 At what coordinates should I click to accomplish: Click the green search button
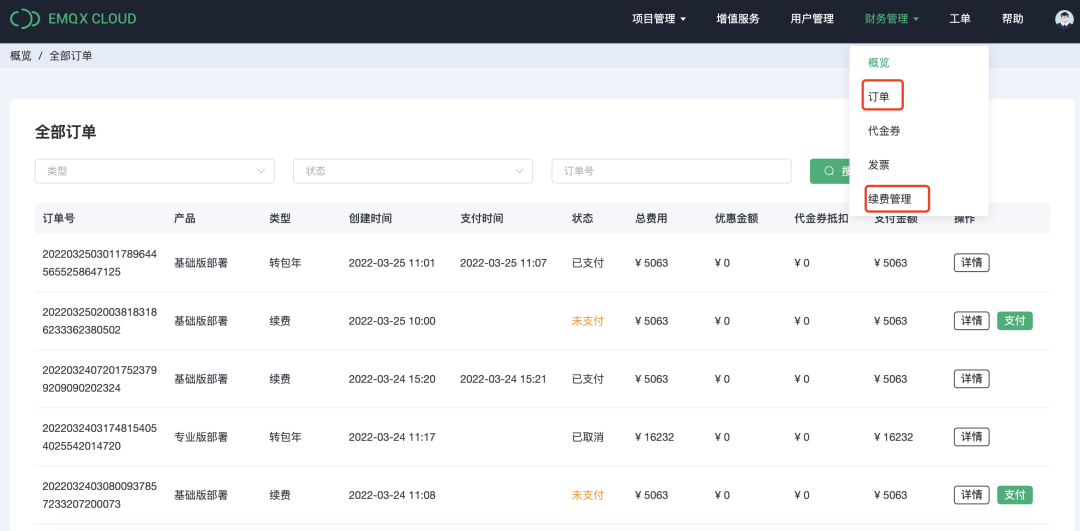(x=830, y=171)
